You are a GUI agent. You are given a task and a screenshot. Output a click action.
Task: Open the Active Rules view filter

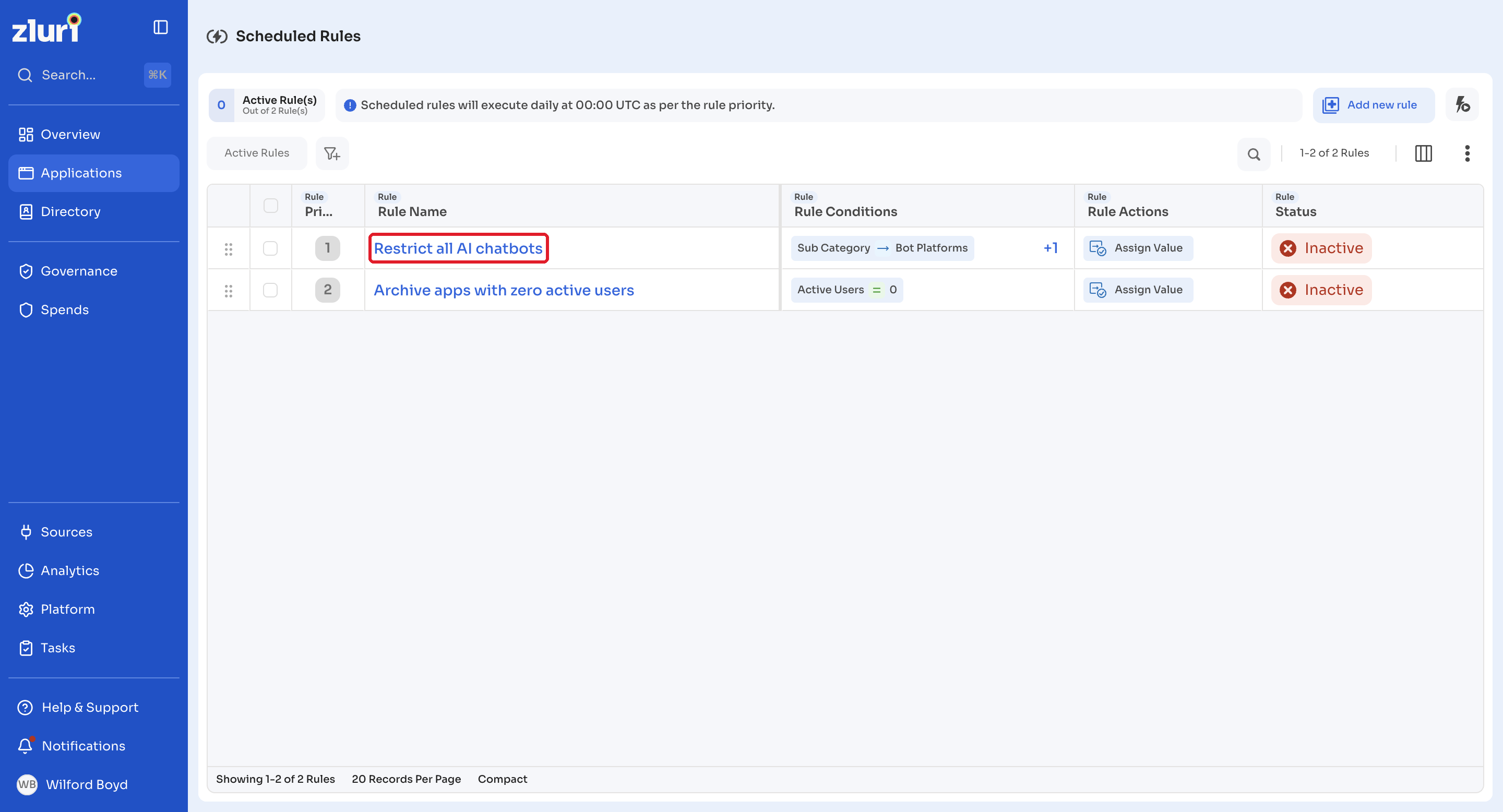pyautogui.click(x=257, y=153)
